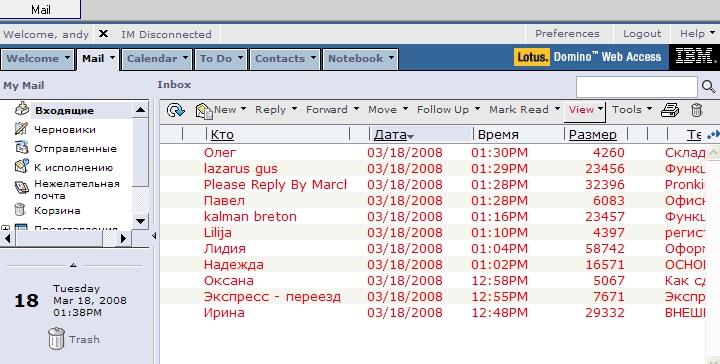Click the Корзина bin icon in folder list
The image size is (720, 364).
(20, 210)
